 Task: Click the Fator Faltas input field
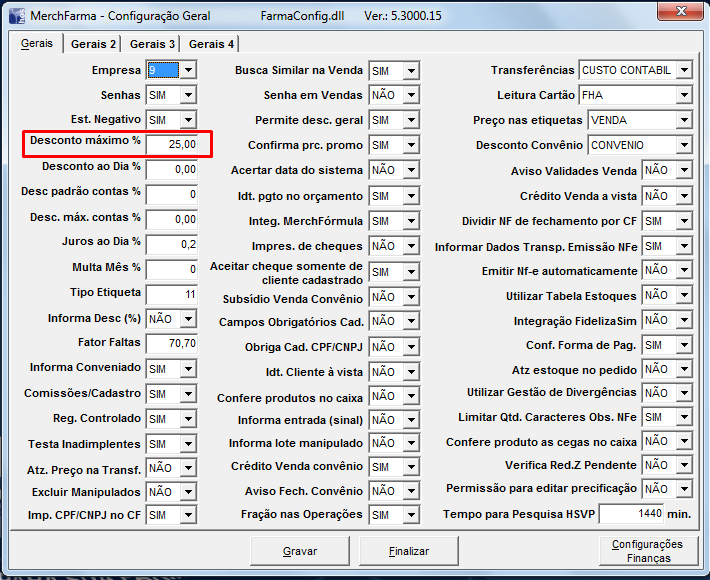[x=171, y=343]
